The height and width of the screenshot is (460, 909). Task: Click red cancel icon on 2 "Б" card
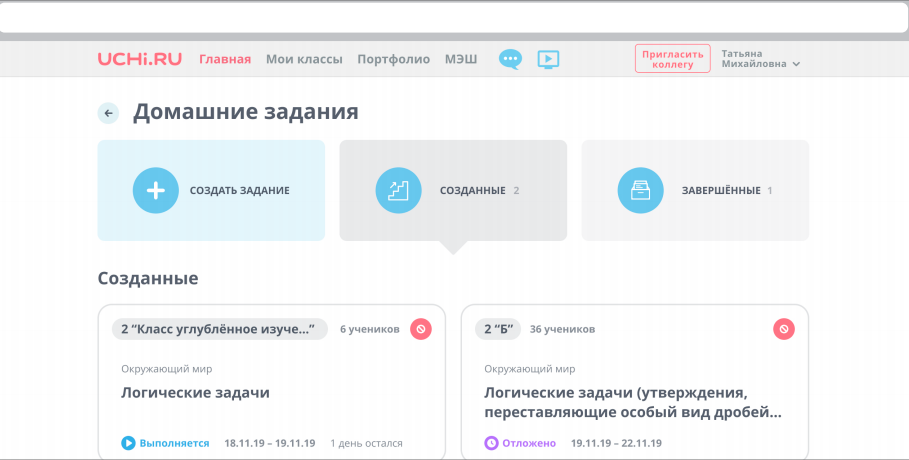(x=784, y=328)
